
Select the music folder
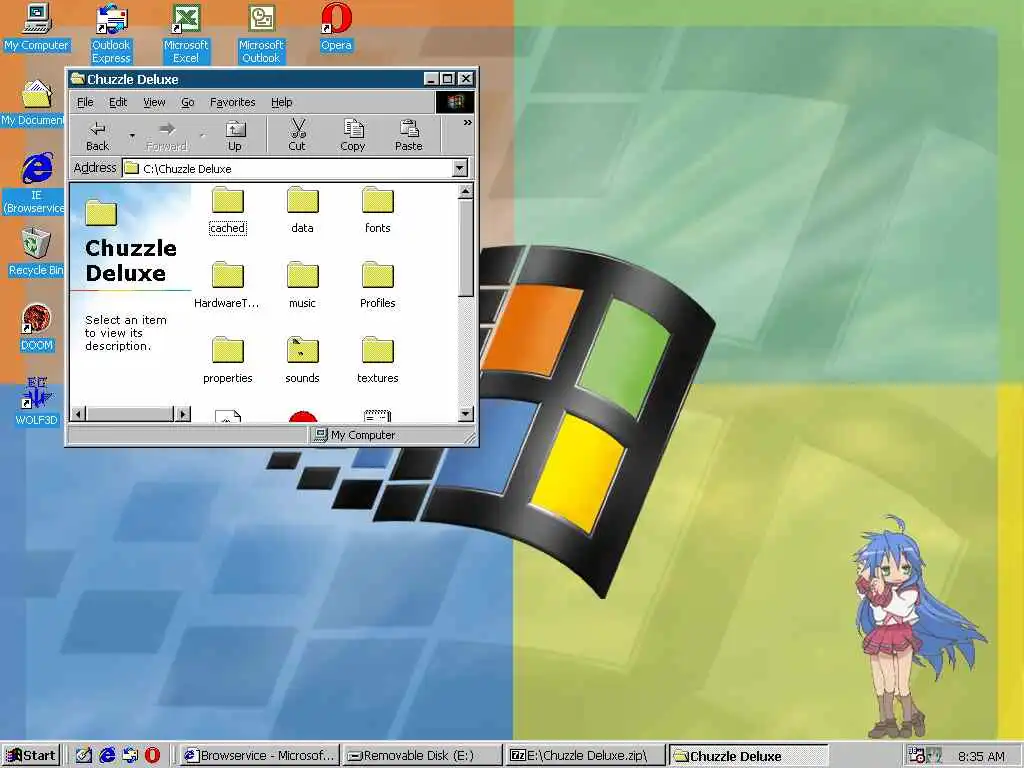(x=302, y=285)
